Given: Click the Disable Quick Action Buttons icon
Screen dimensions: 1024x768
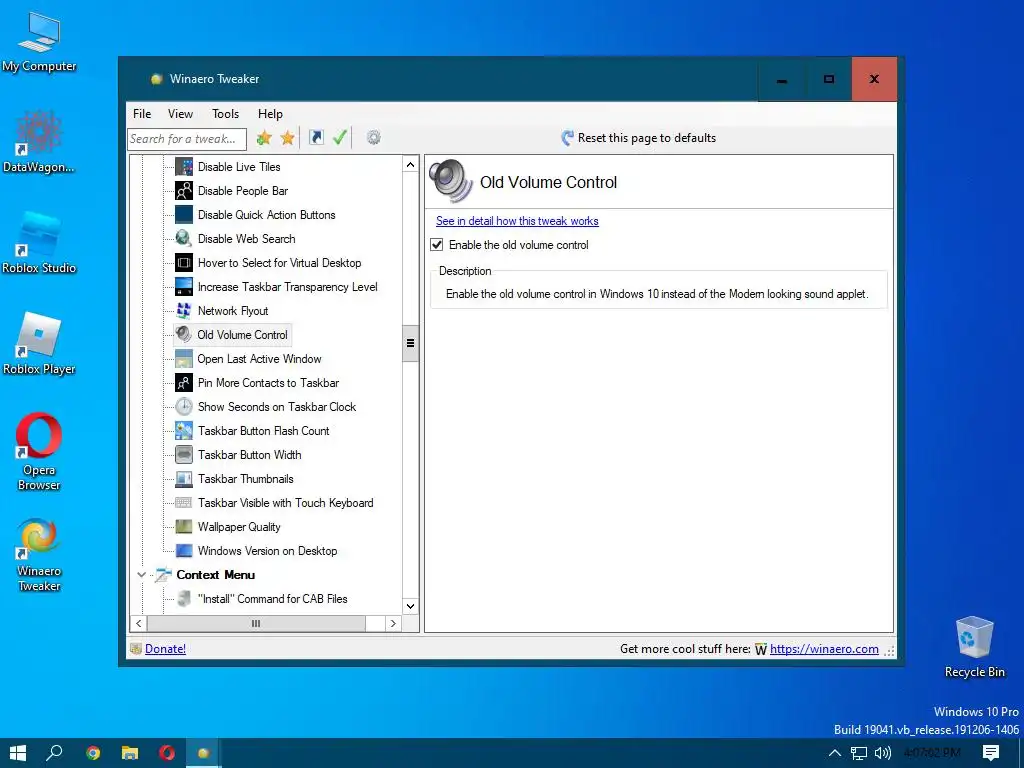Looking at the screenshot, I should click(184, 215).
